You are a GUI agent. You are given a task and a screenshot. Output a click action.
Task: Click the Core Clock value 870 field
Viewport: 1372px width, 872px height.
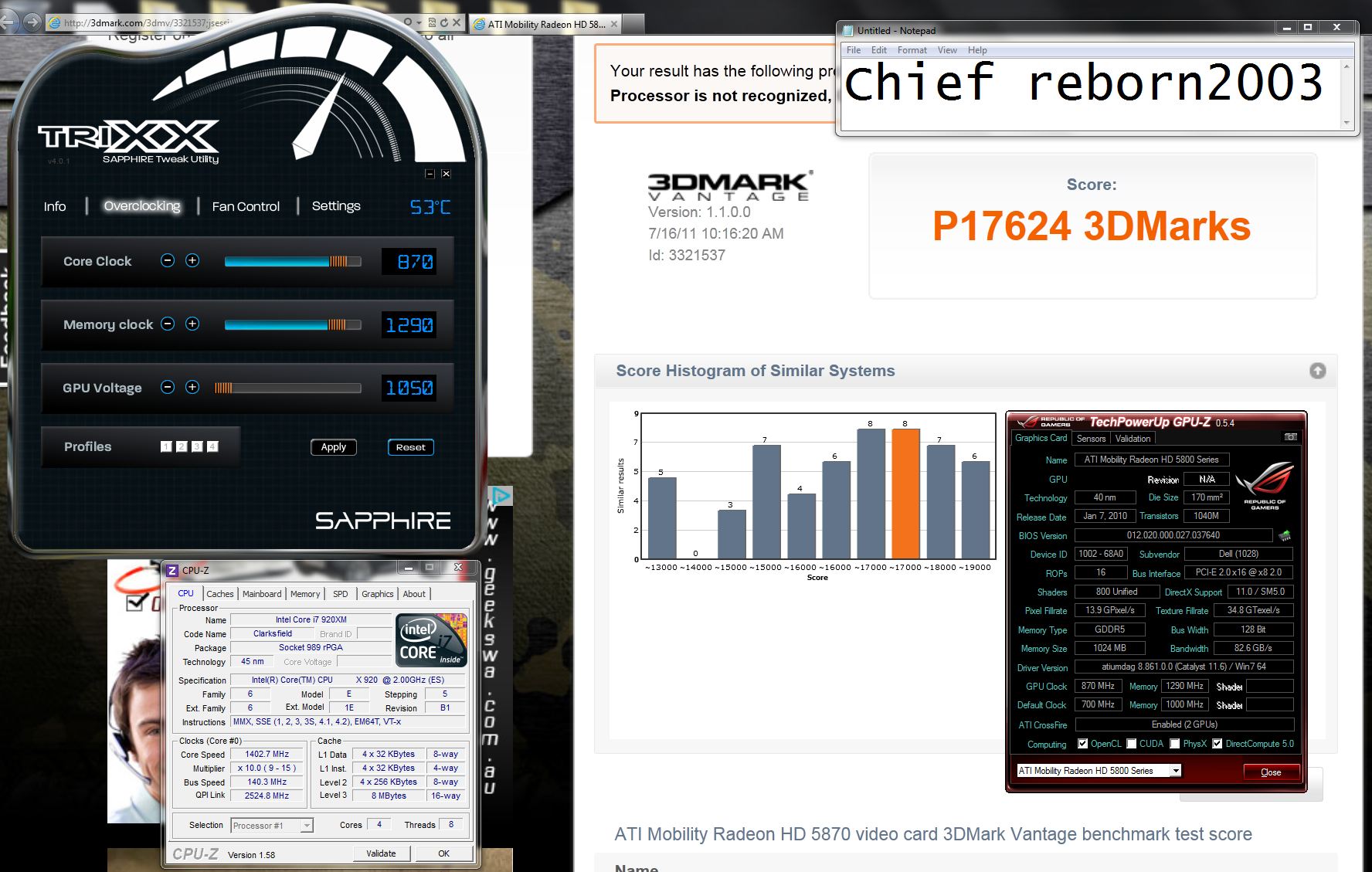pos(409,261)
